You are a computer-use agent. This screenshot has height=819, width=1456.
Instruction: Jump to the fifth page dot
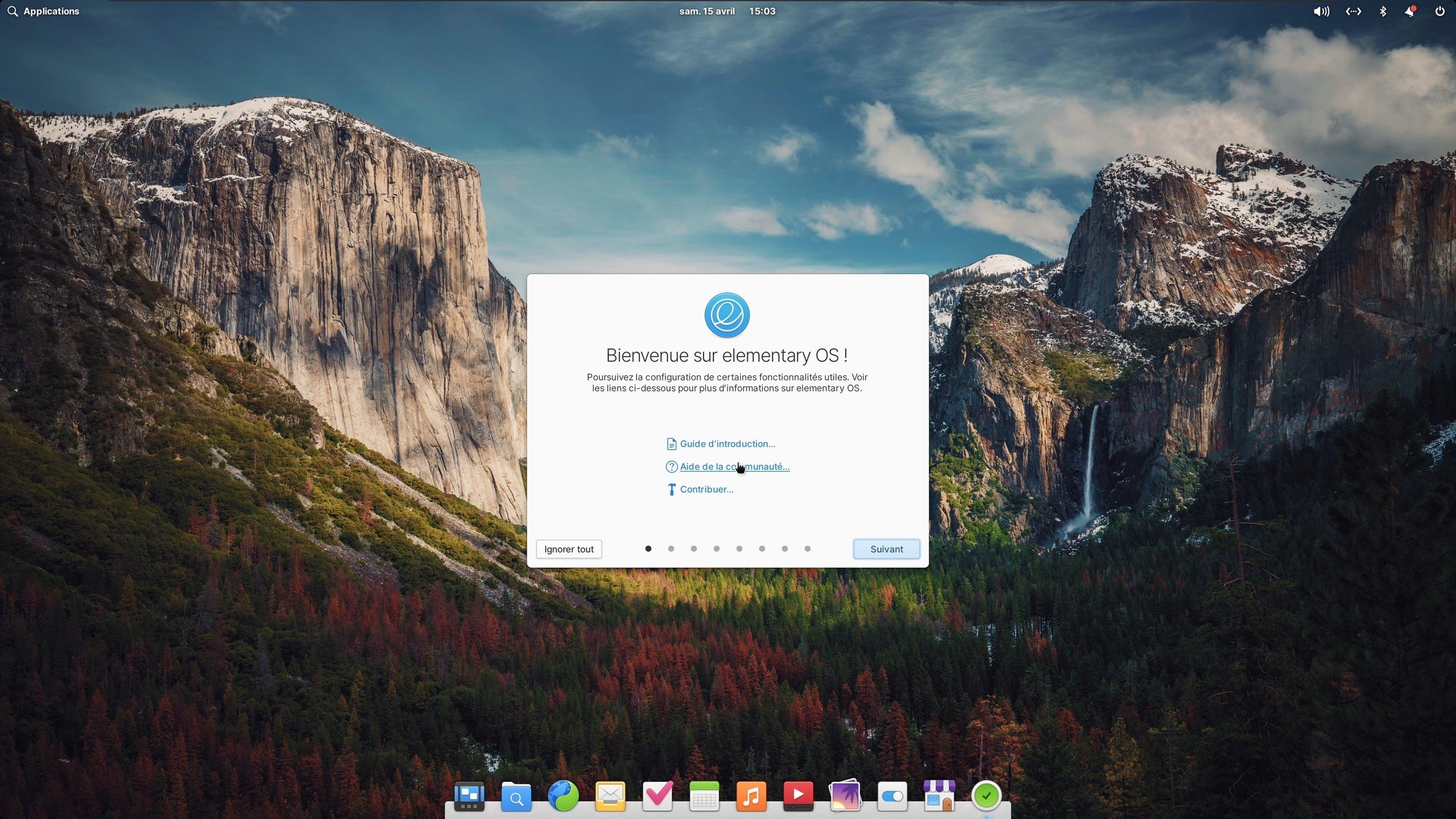(x=739, y=549)
